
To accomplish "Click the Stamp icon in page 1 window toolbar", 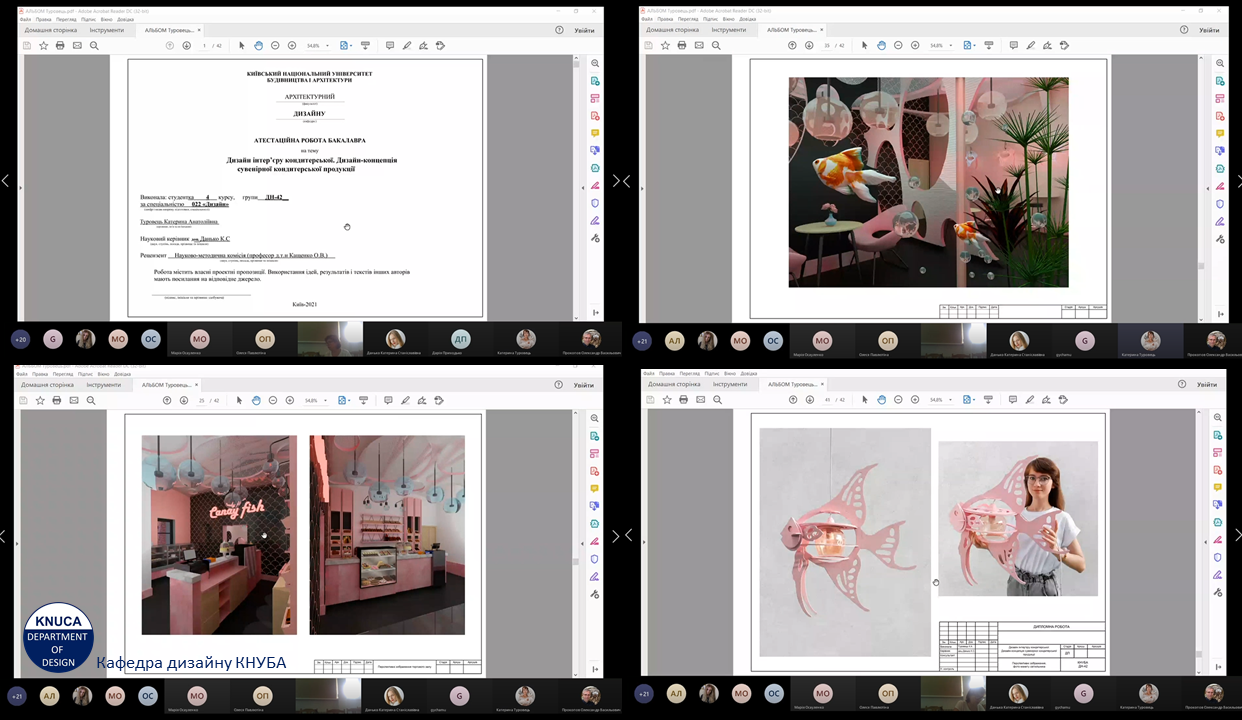I will [x=440, y=45].
